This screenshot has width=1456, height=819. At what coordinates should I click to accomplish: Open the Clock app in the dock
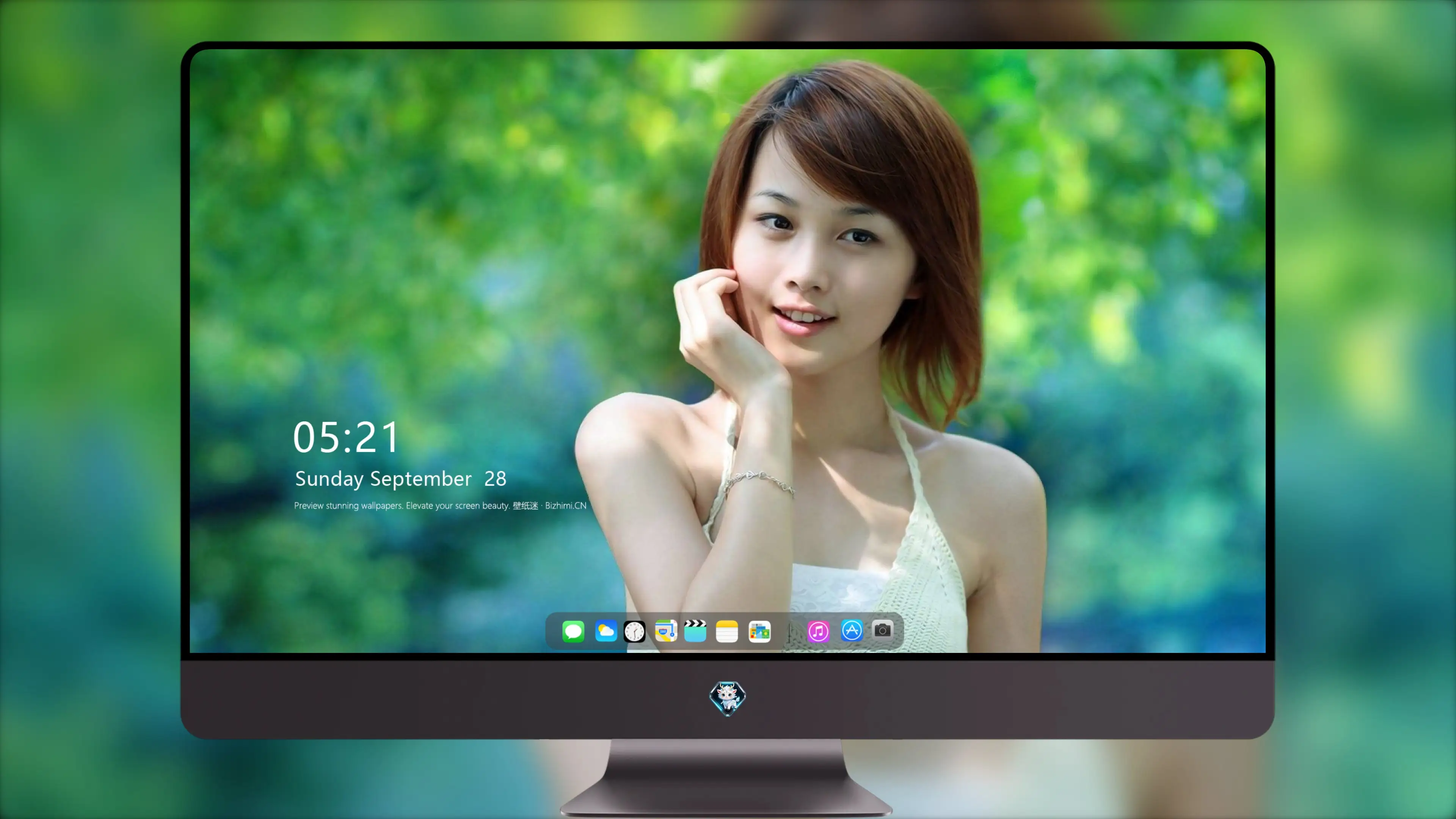point(634,631)
